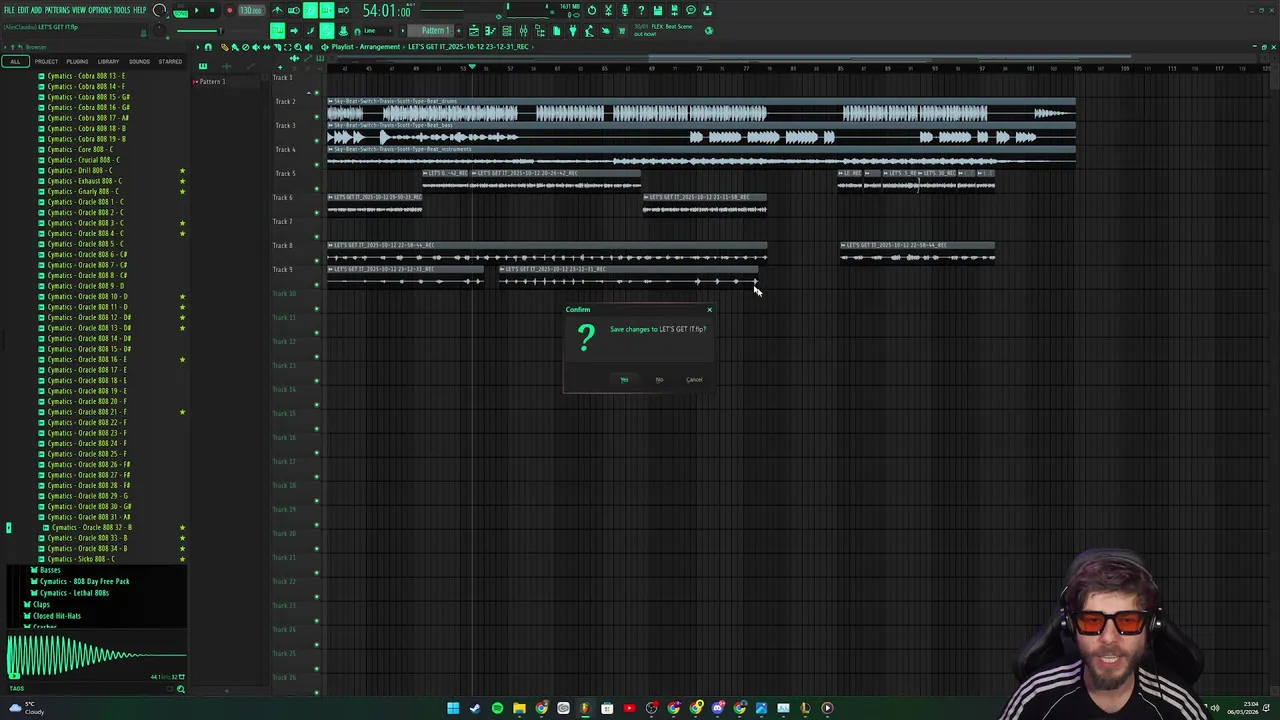
Task: Click the transport play button
Action: [196, 10]
